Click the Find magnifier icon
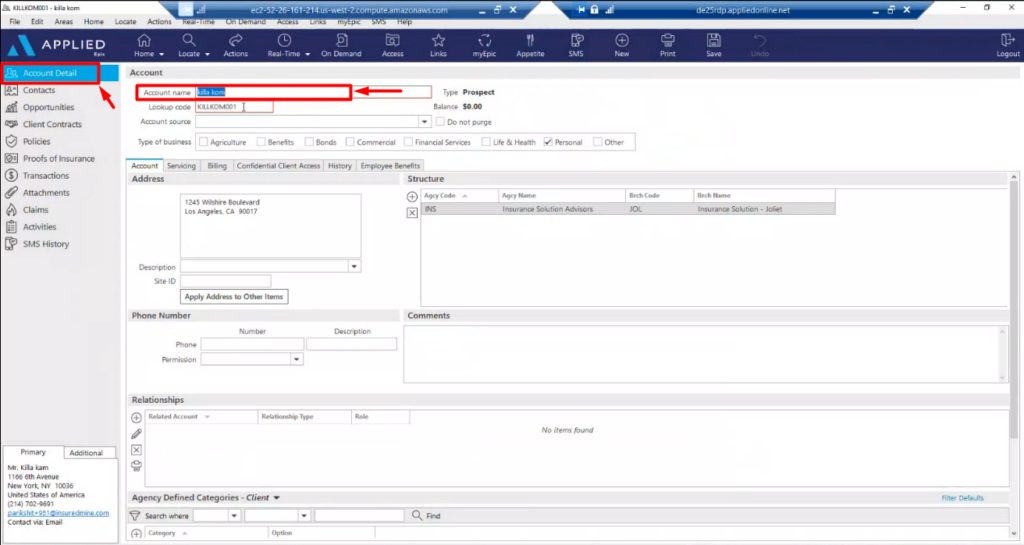This screenshot has width=1024, height=545. [x=417, y=516]
